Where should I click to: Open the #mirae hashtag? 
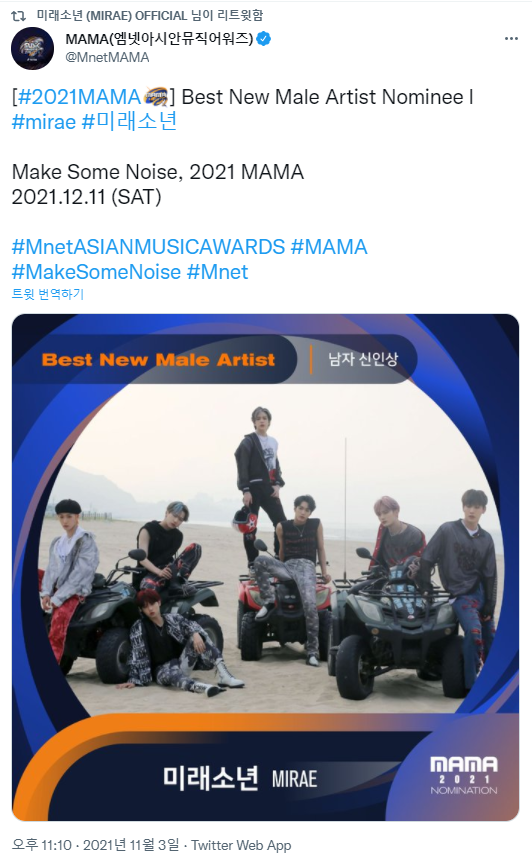(x=44, y=121)
